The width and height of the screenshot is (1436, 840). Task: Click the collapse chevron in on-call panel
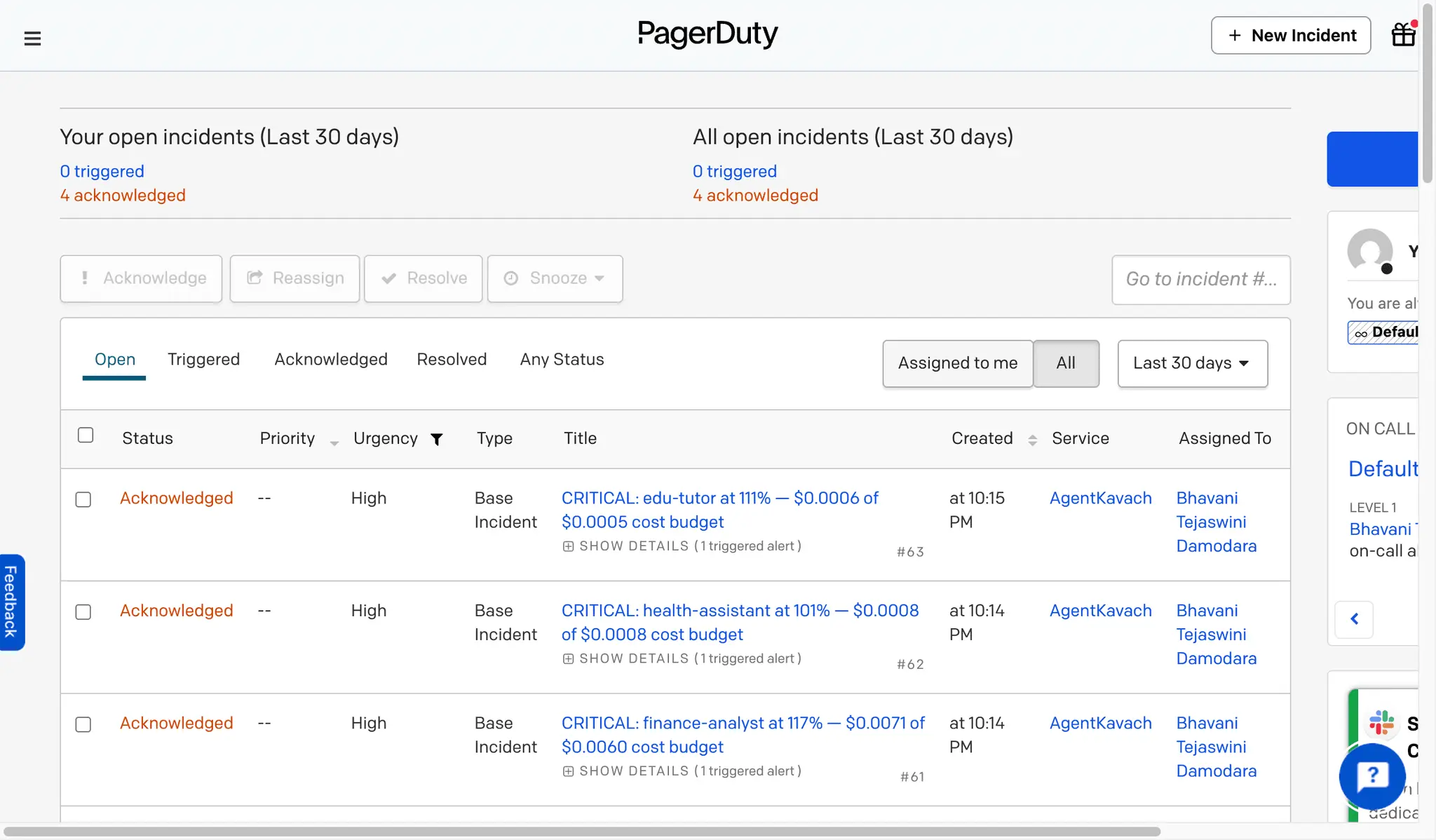click(x=1355, y=619)
